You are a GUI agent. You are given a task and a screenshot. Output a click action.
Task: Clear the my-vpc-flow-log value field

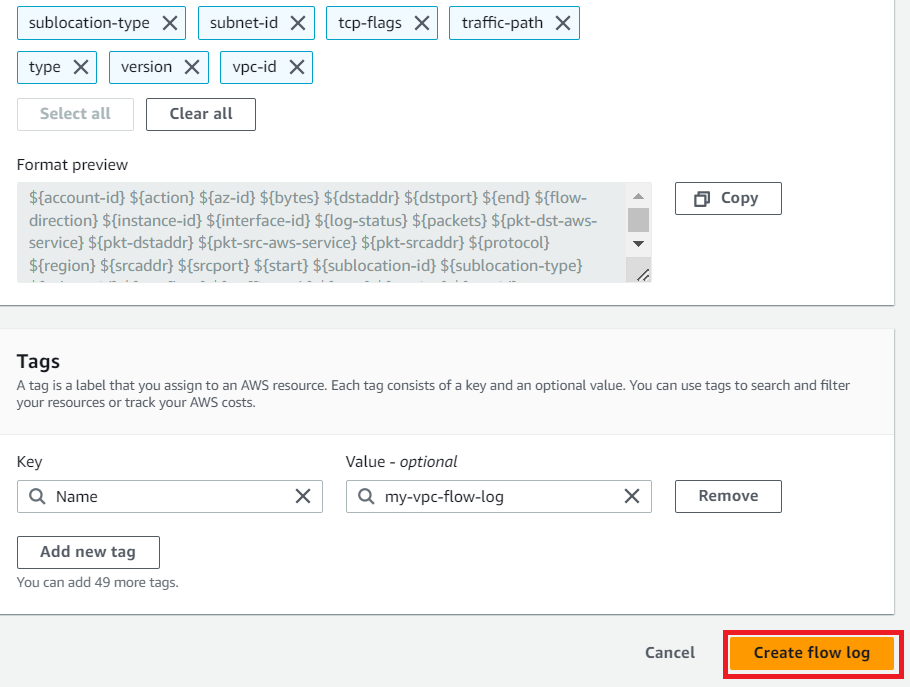631,496
